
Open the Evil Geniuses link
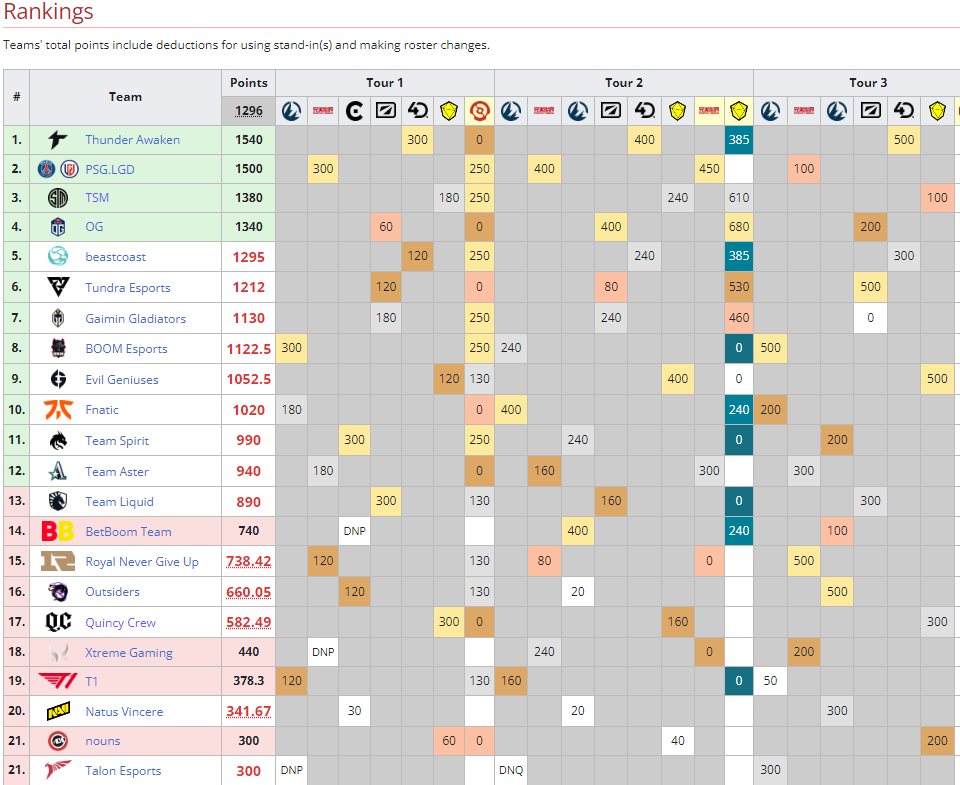pos(121,380)
